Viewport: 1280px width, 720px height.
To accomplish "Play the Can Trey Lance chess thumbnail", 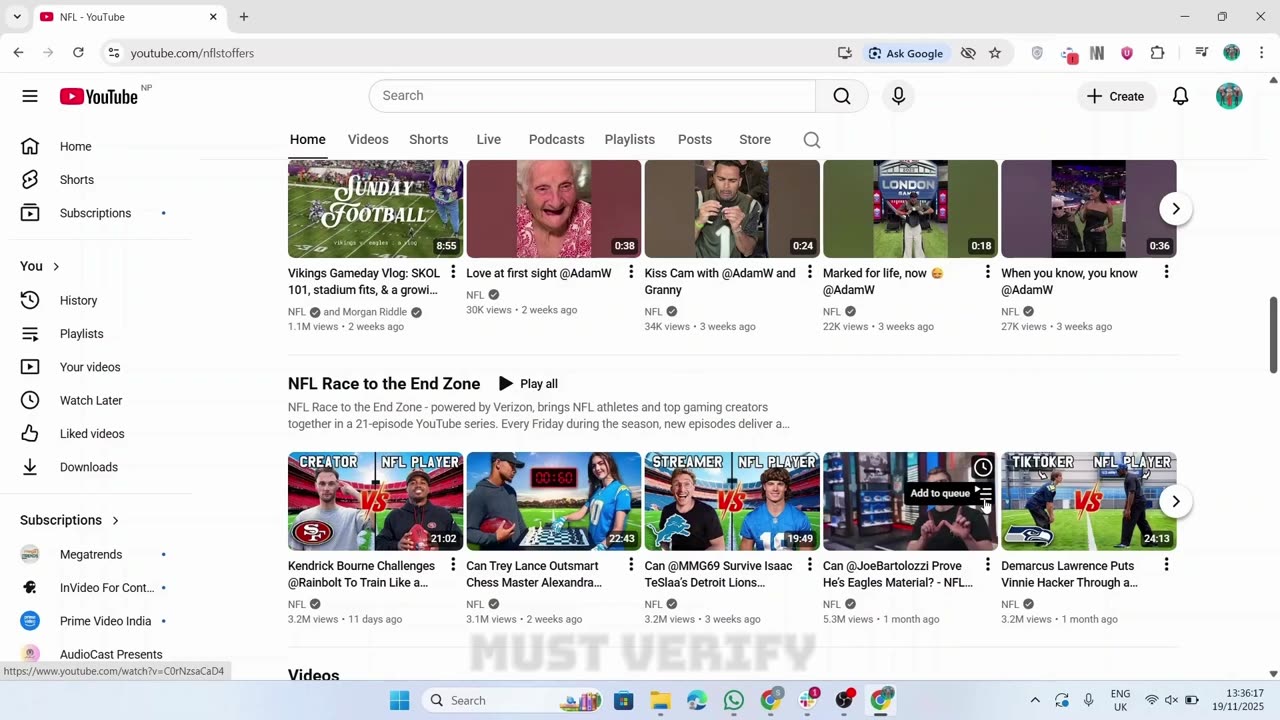I will pyautogui.click(x=554, y=501).
